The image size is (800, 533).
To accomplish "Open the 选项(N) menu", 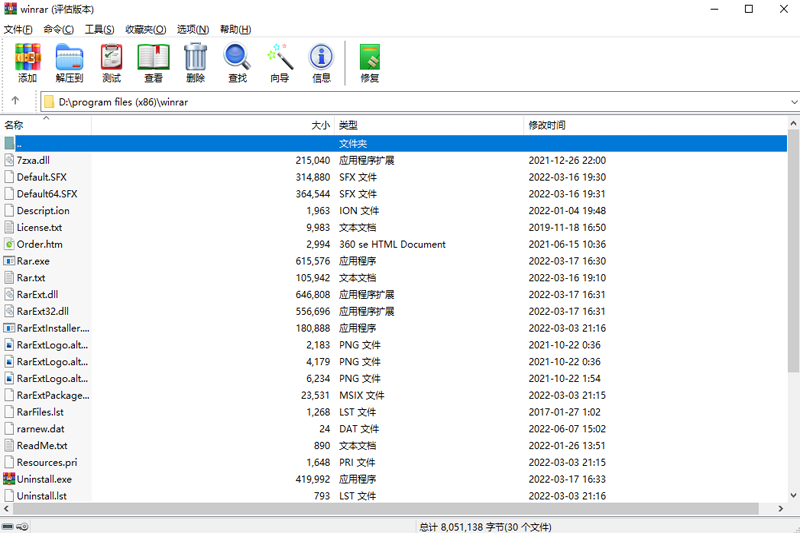I will pos(193,30).
